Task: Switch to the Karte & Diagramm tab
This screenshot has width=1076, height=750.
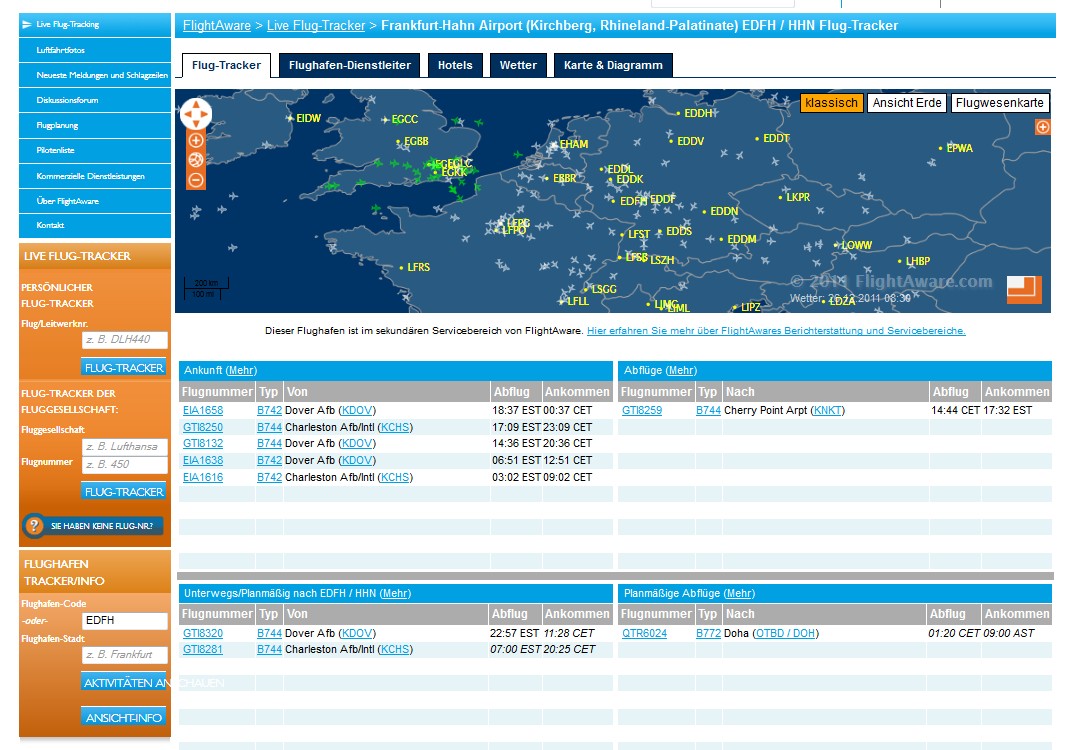Action: click(613, 66)
